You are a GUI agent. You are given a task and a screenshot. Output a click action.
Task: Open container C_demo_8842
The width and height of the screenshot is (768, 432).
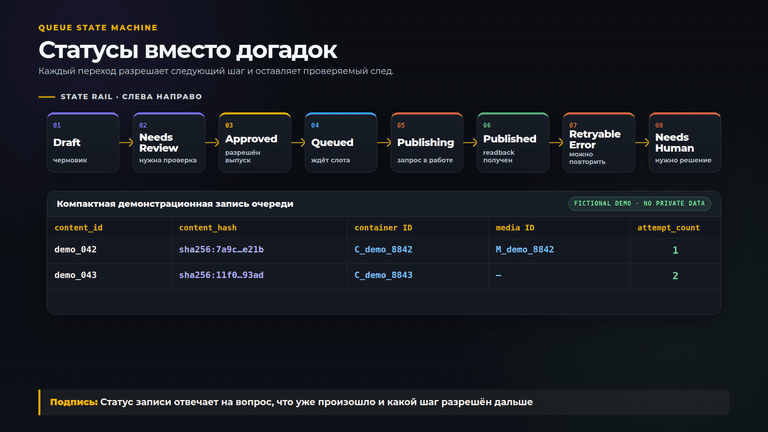(383, 250)
